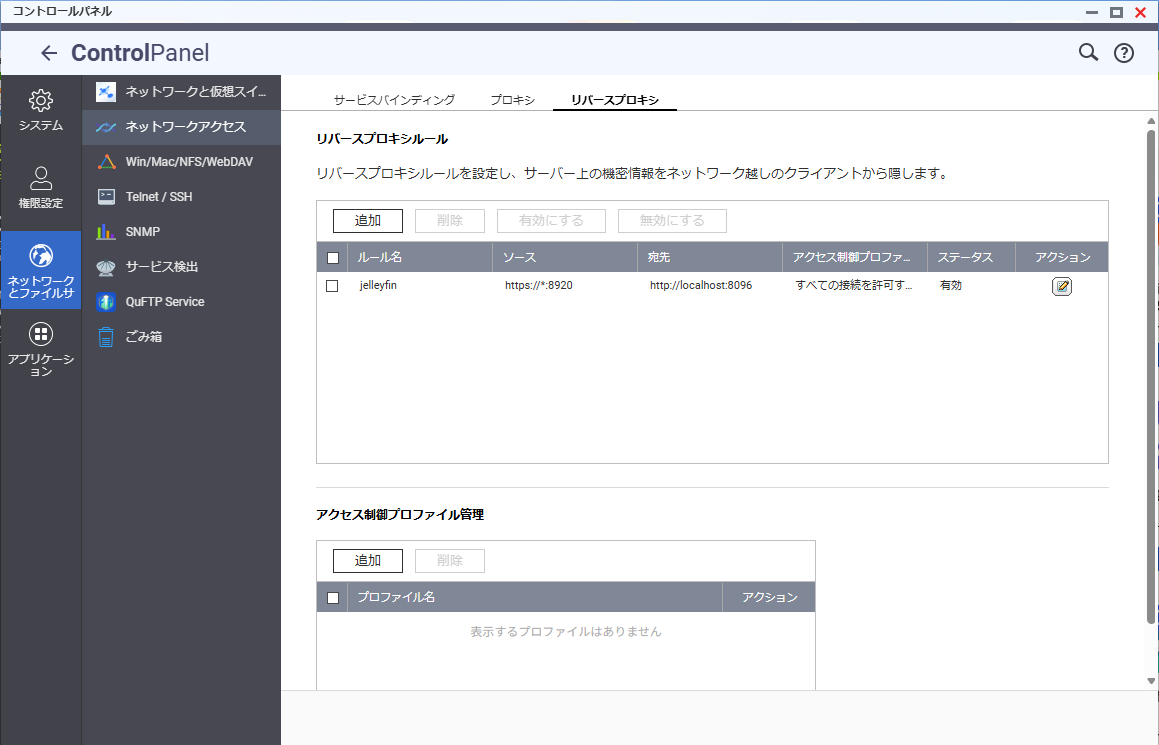Tick the jelleyfin rule checkbox

point(333,286)
